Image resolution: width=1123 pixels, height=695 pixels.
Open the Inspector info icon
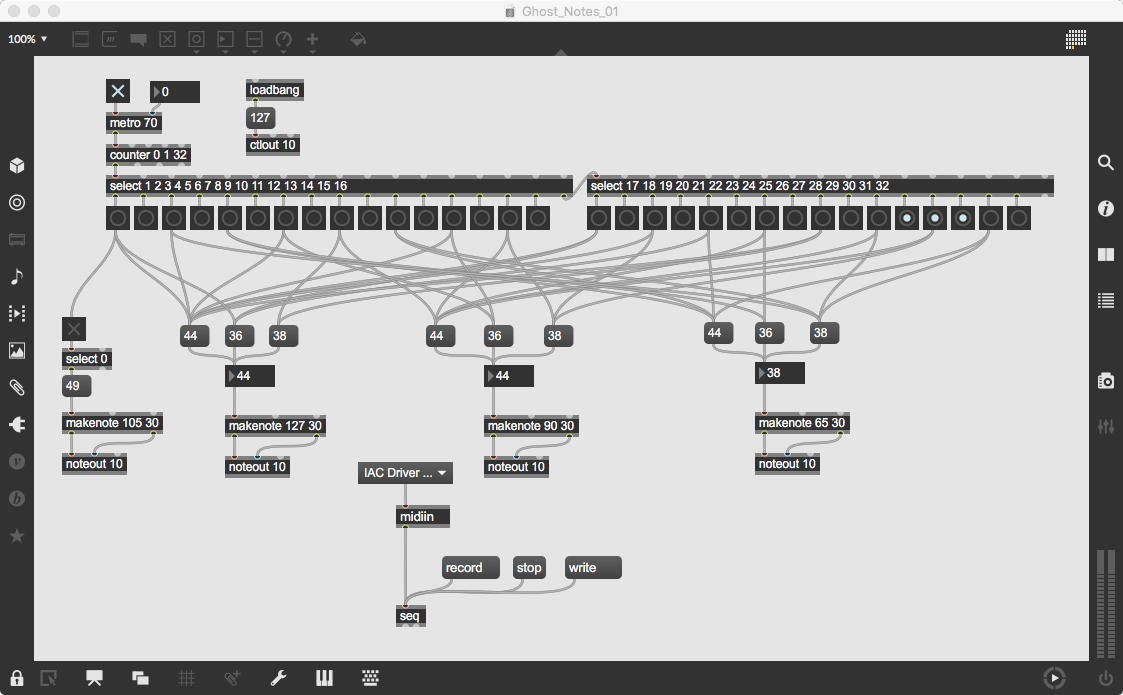click(1106, 208)
